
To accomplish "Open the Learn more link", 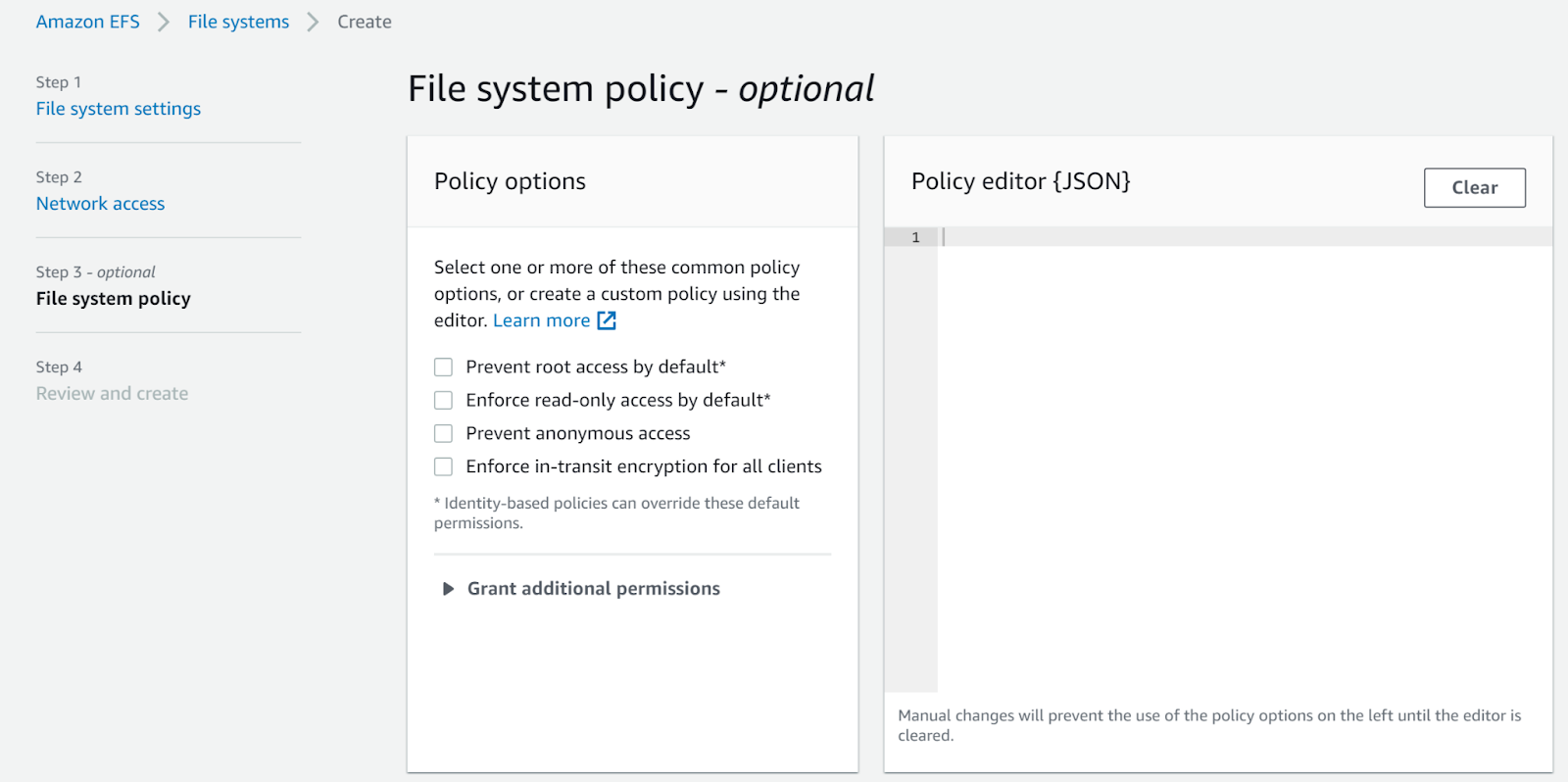I will [x=541, y=320].
